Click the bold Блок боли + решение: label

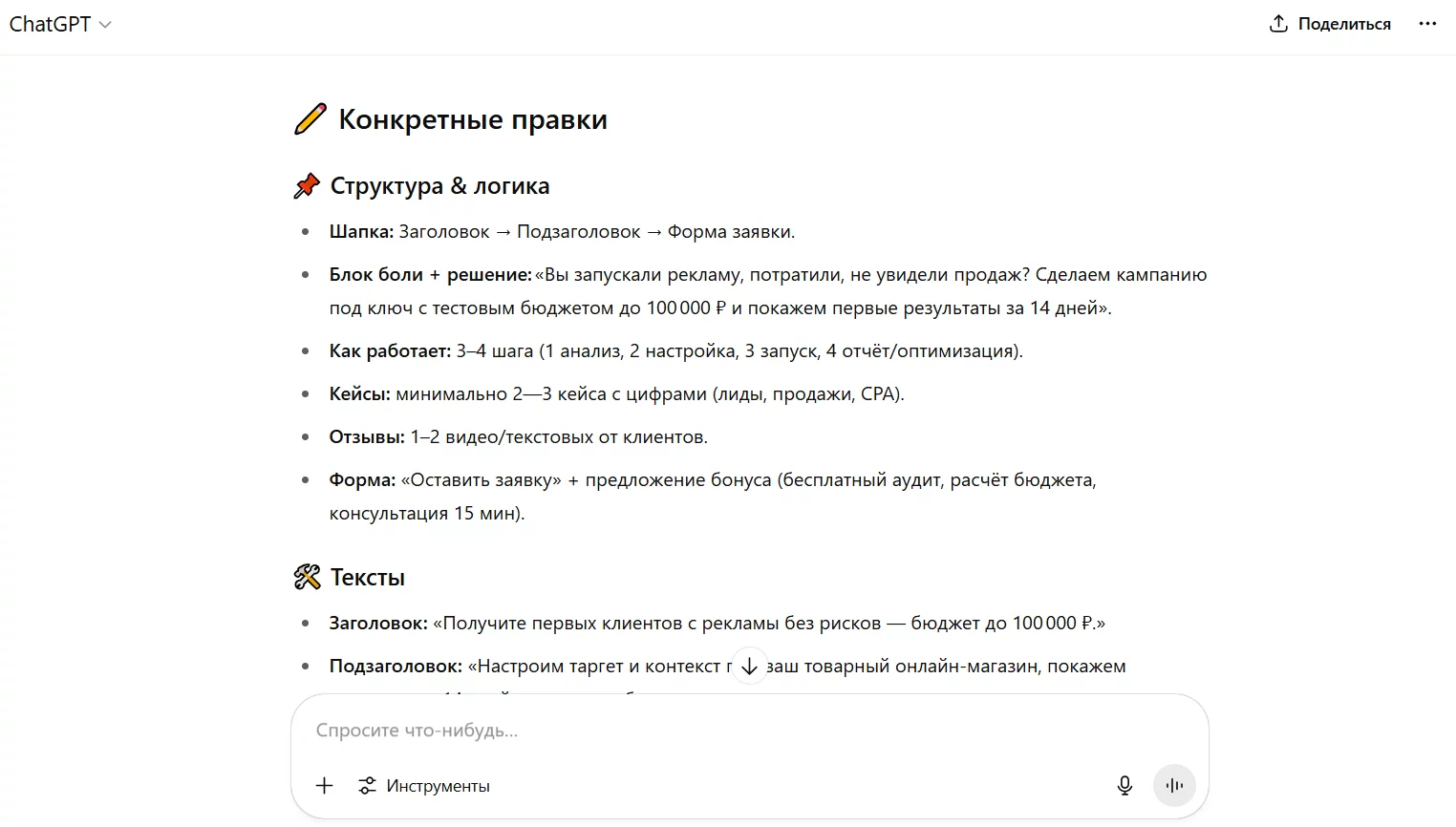pyautogui.click(x=431, y=275)
